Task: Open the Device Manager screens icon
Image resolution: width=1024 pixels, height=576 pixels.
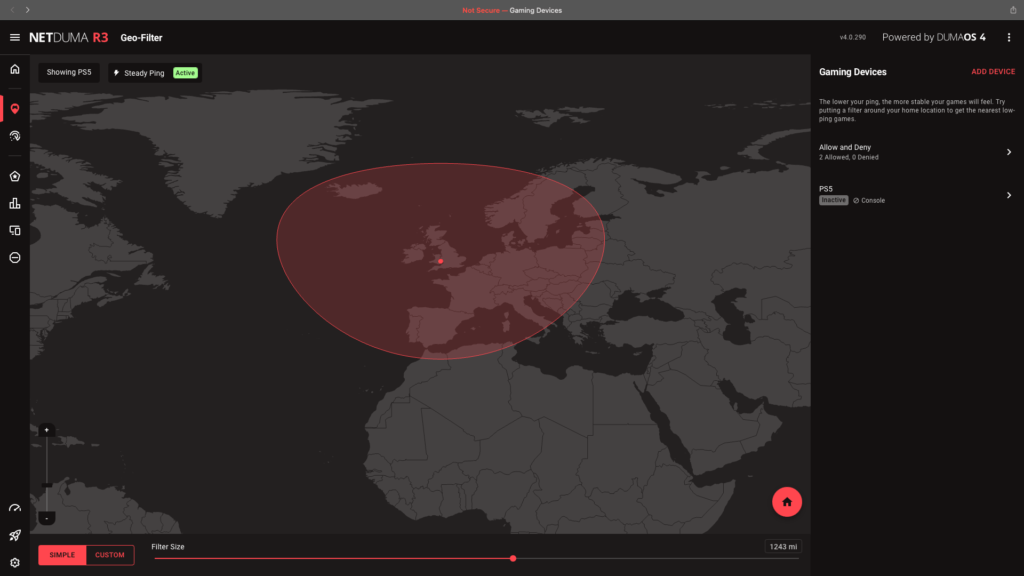Action: click(14, 231)
